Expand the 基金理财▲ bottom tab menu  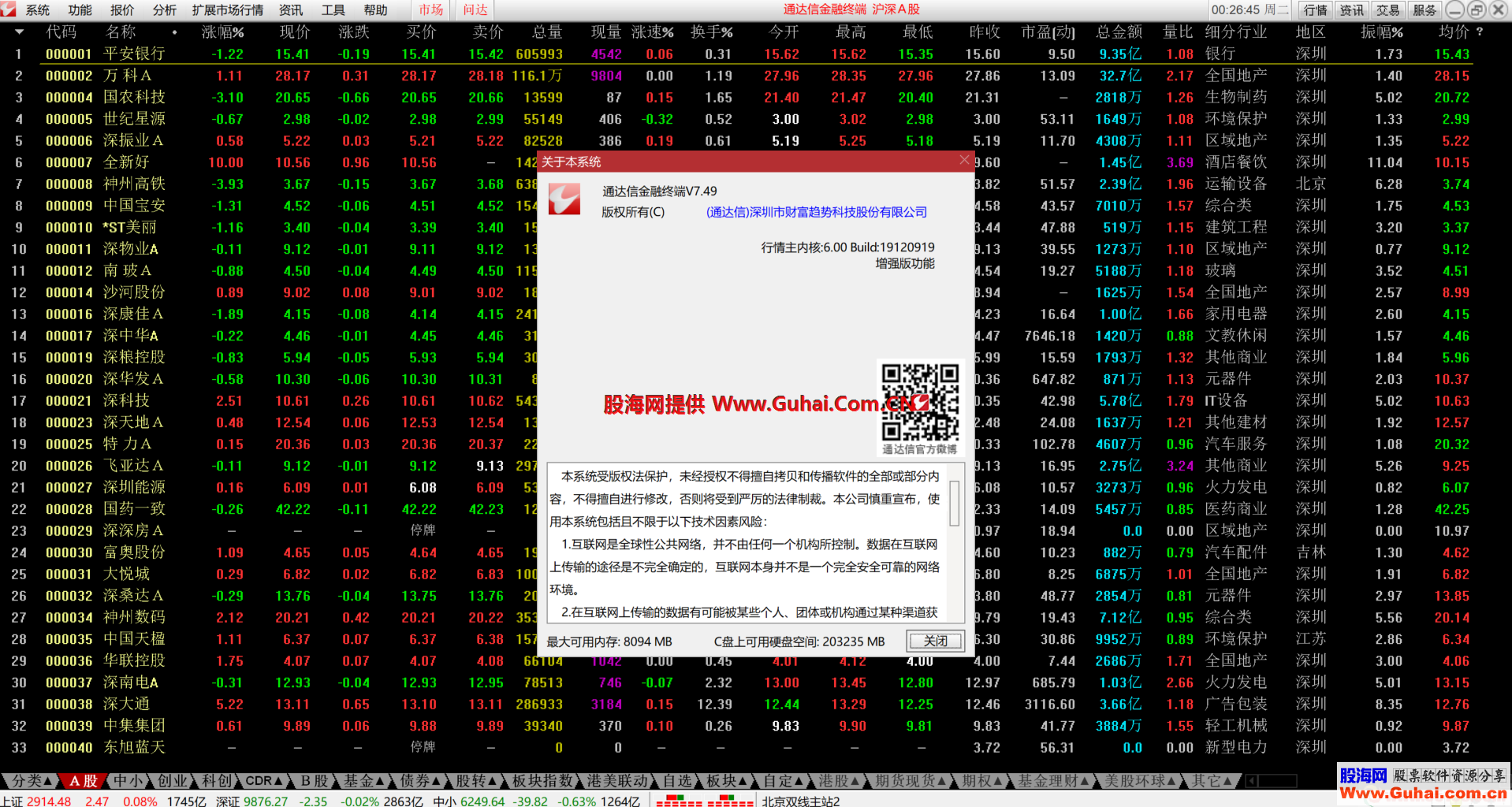[1053, 781]
